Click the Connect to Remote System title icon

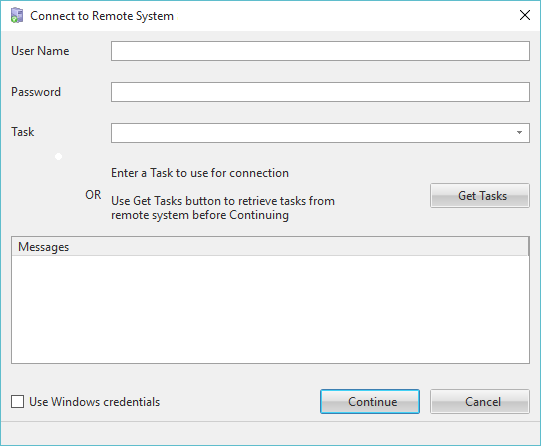coord(17,16)
